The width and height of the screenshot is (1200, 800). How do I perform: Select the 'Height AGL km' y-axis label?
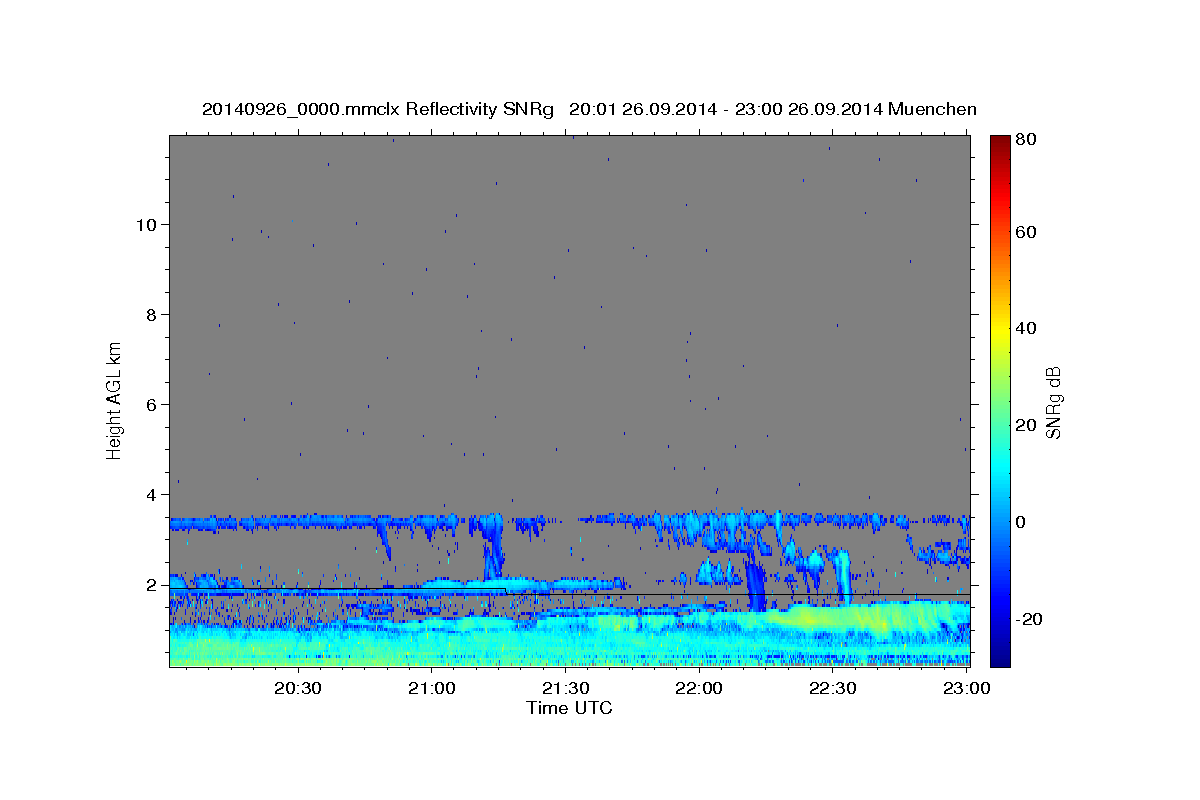(115, 399)
